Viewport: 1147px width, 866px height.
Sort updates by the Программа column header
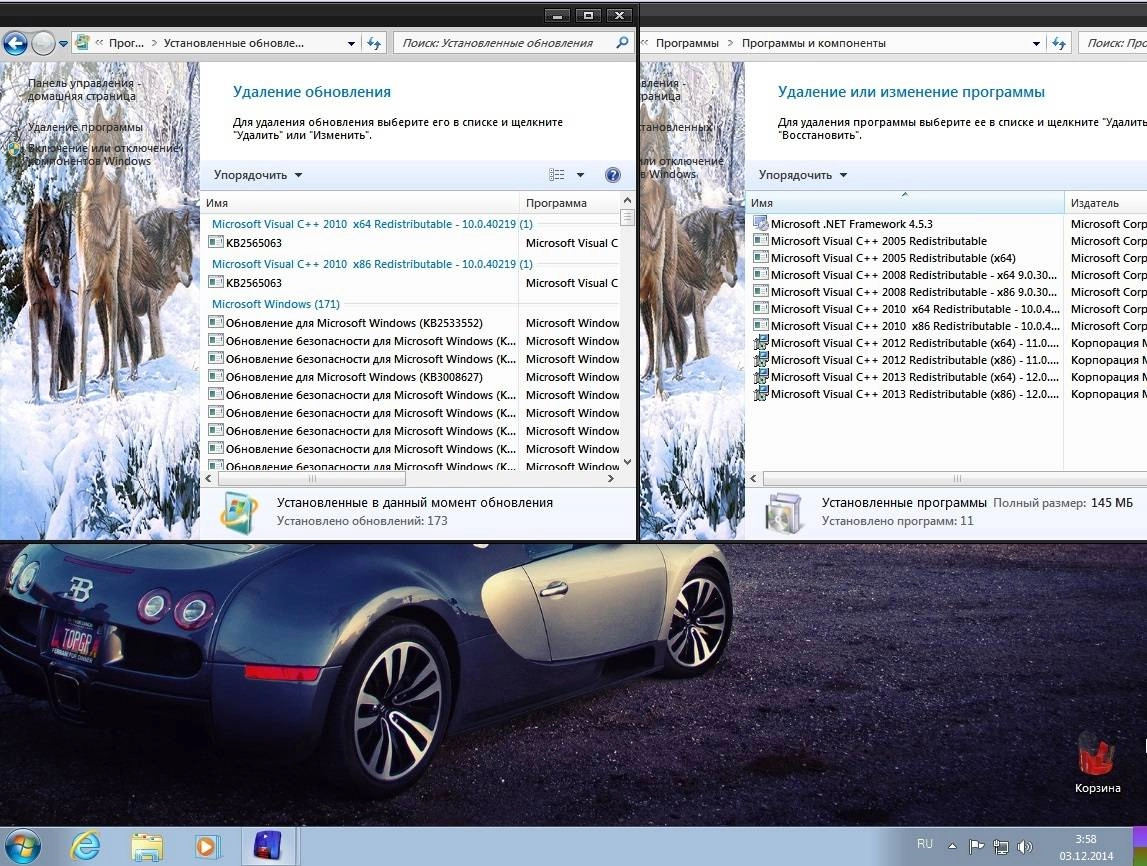pos(570,203)
